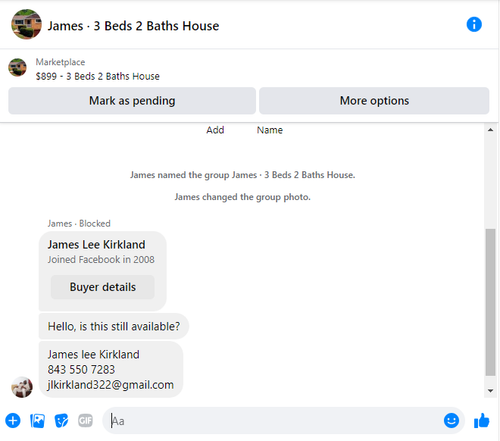Open the GIF picker
Image resolution: width=500 pixels, height=441 pixels.
click(x=85, y=421)
